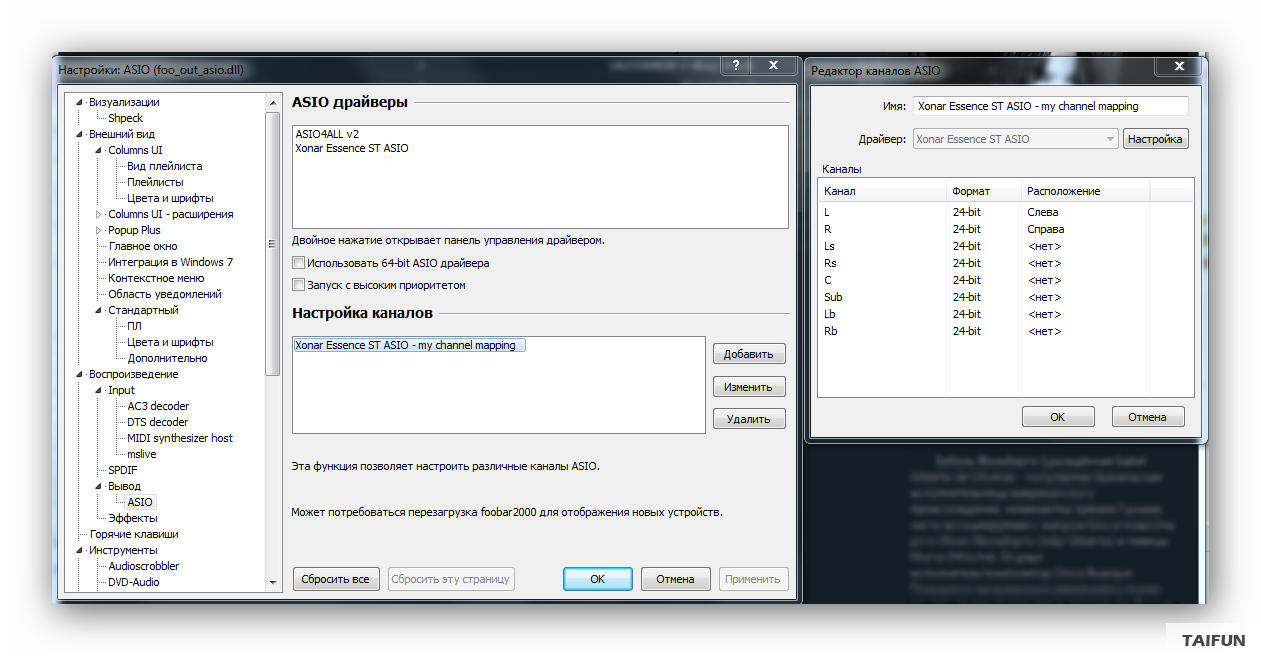Confirm with OK in the settings window
This screenshot has width=1261, height=656.
click(x=597, y=579)
